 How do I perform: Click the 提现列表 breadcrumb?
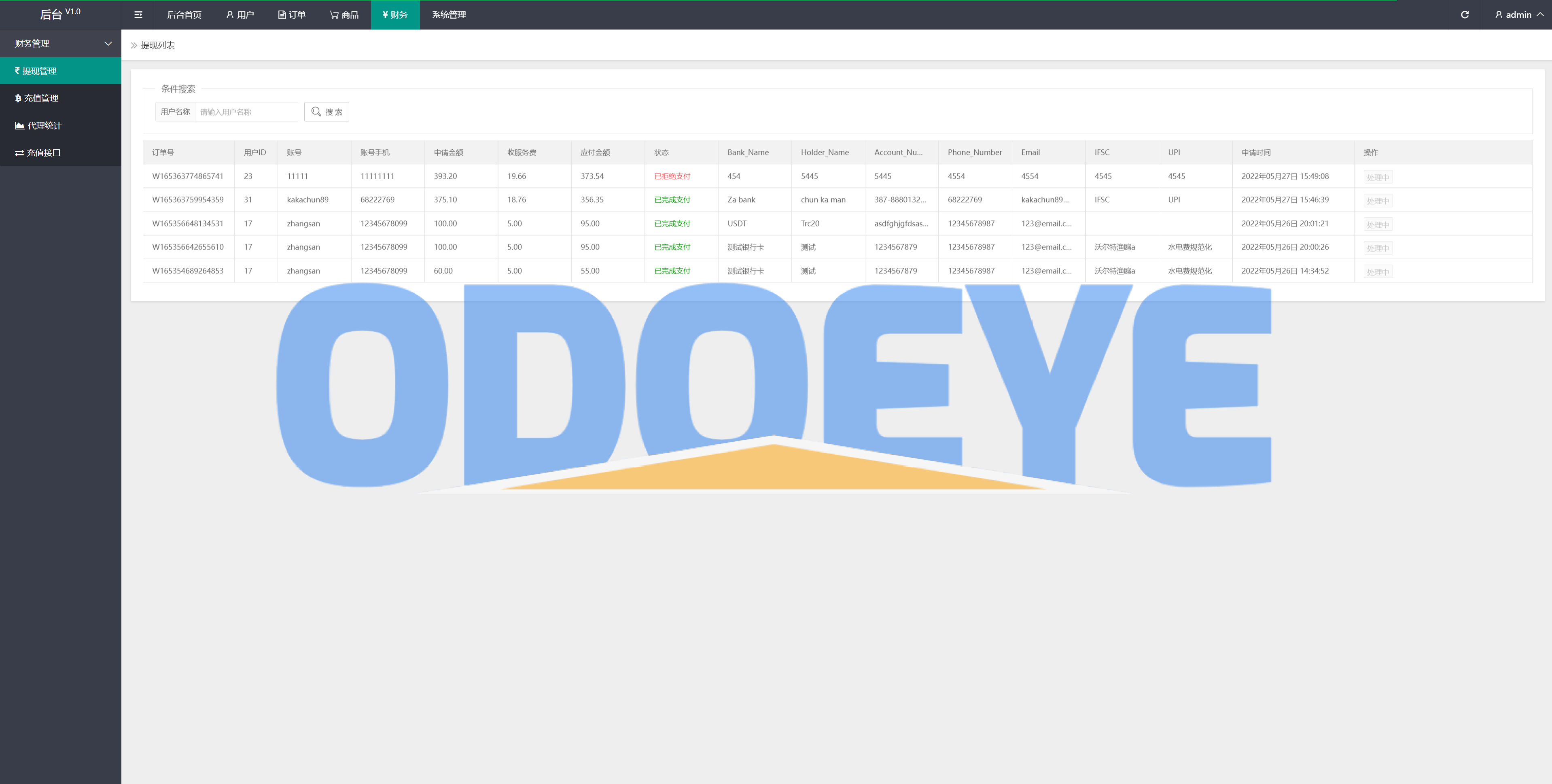click(157, 45)
